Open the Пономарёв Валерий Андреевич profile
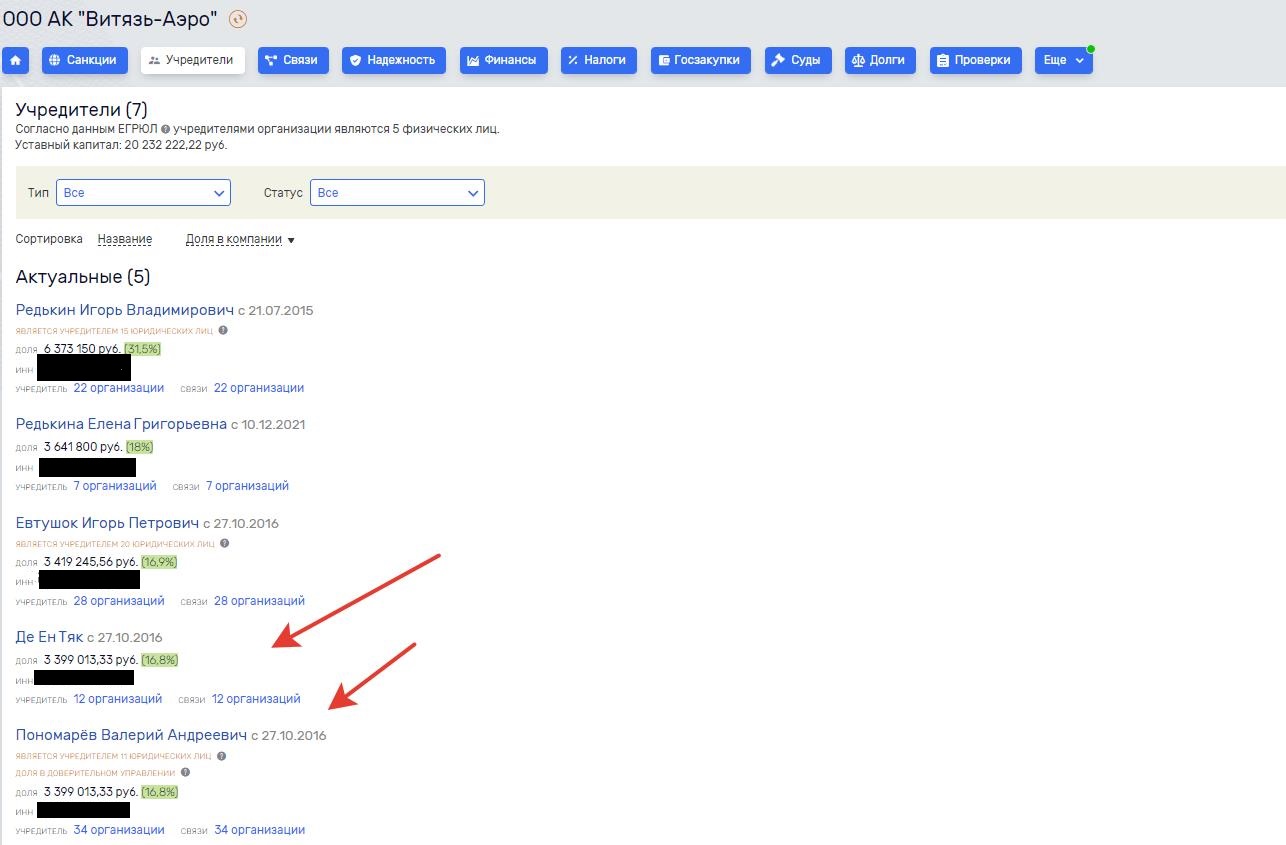Screen dimensions: 1286x845 coord(131,735)
